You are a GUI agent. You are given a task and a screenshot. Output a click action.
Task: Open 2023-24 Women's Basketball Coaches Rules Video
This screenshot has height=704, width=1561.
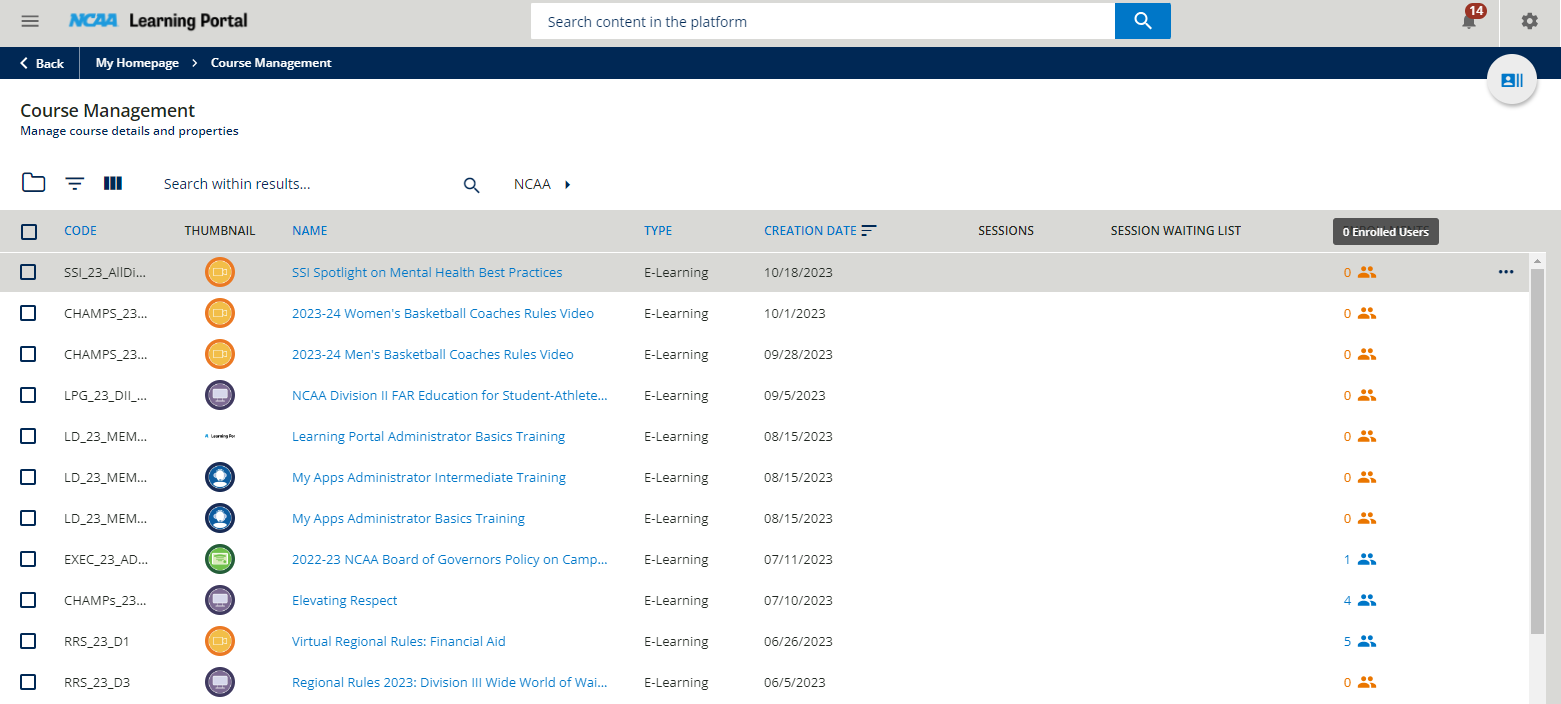pyautogui.click(x=443, y=313)
